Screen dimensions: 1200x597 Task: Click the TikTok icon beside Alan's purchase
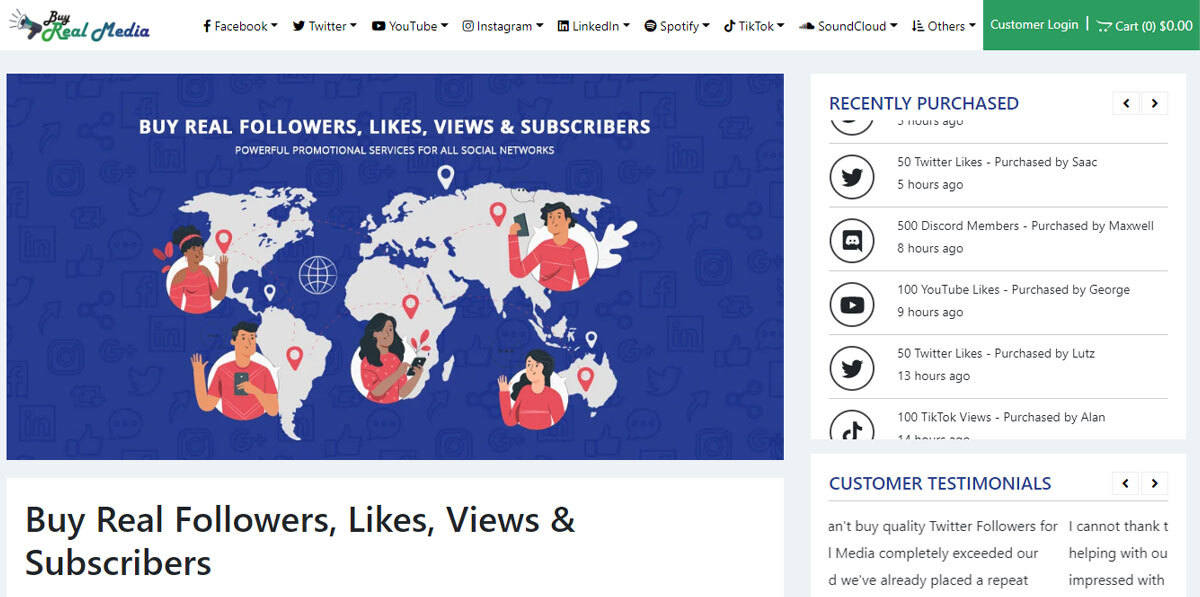(x=852, y=427)
